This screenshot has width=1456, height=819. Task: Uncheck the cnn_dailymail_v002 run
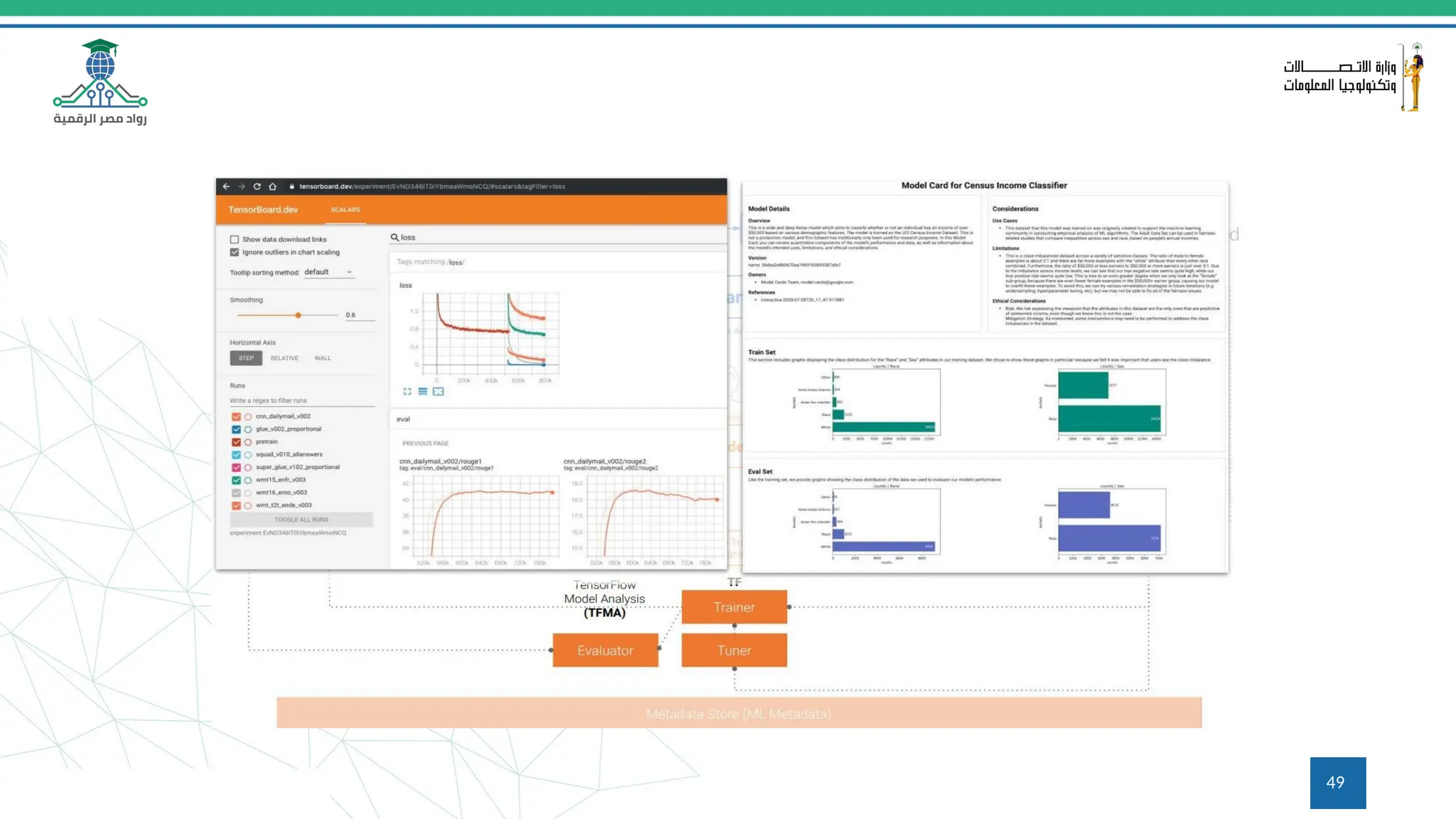coord(236,417)
